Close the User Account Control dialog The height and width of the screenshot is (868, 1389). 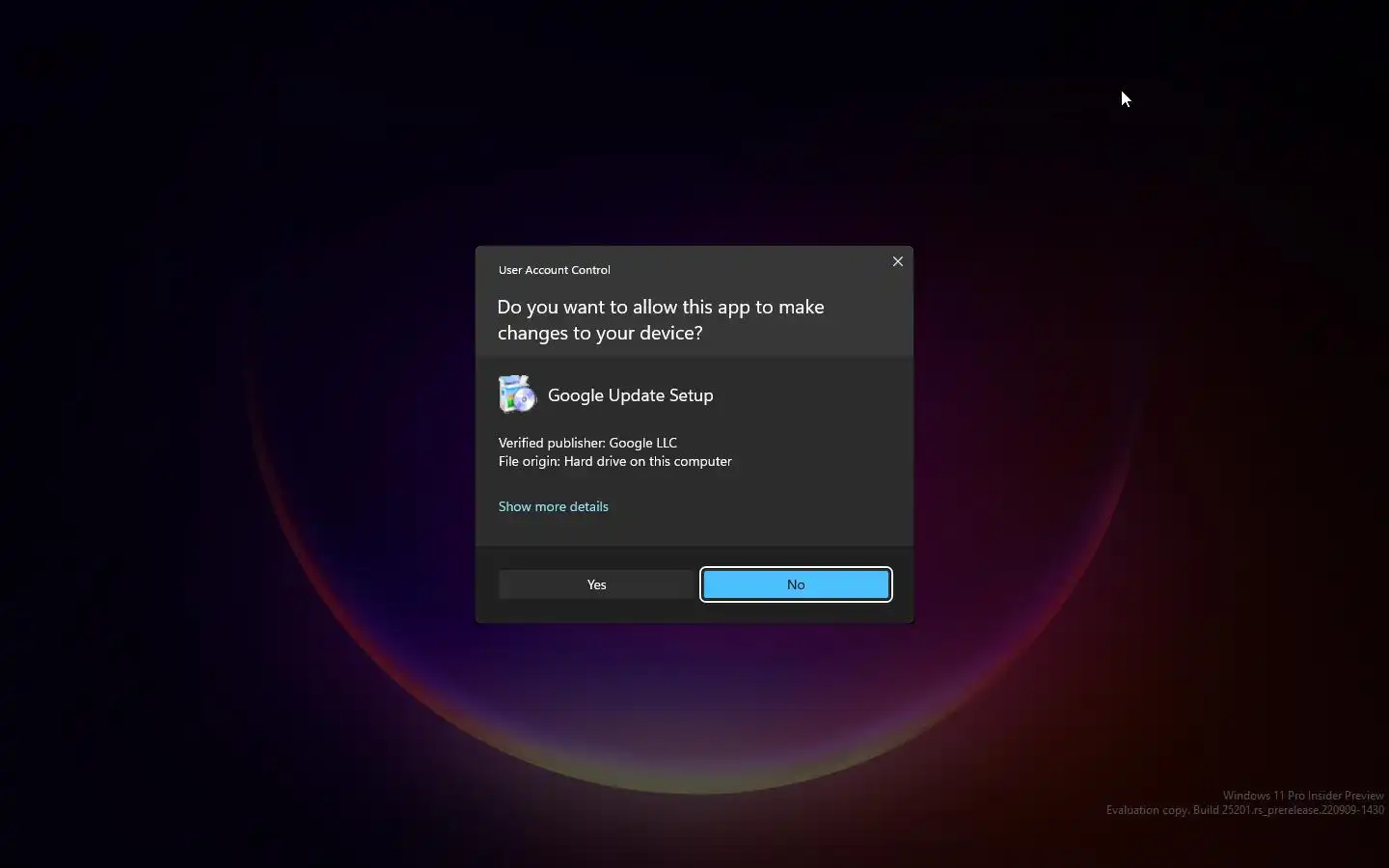(x=898, y=261)
